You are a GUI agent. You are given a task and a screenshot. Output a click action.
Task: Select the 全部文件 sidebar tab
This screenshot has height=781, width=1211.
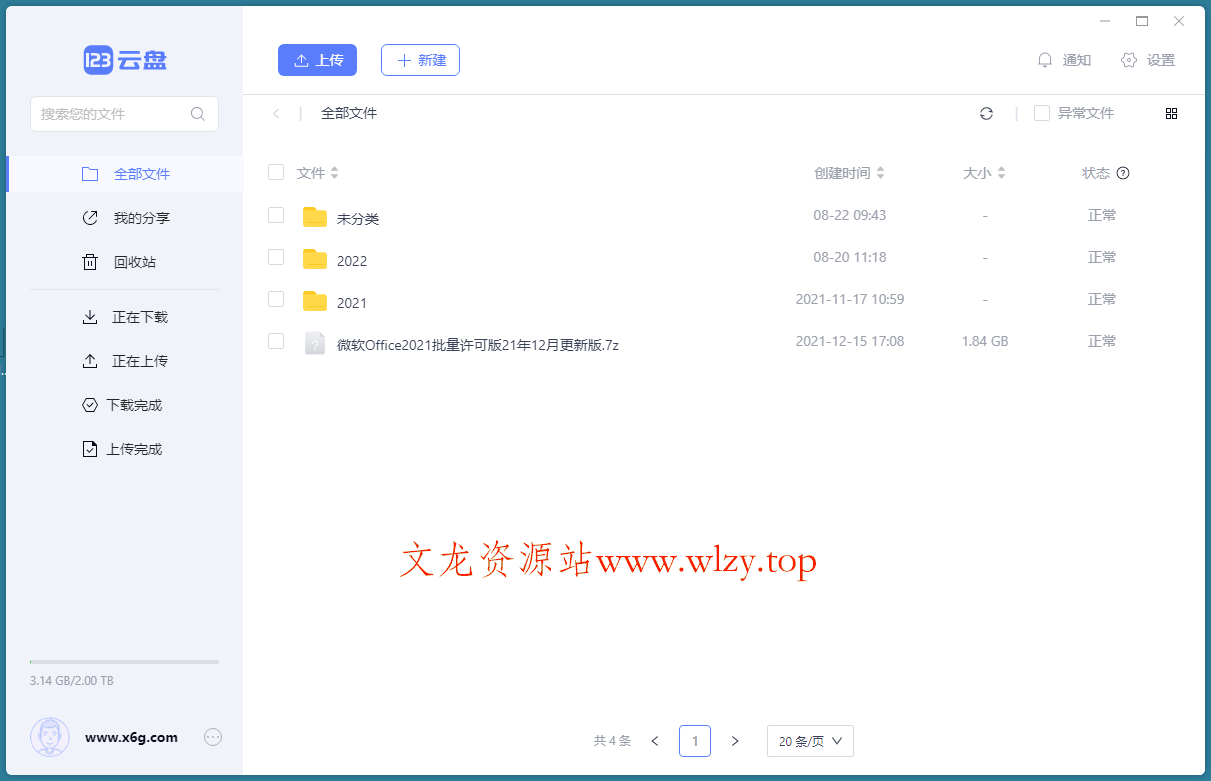coord(140,172)
